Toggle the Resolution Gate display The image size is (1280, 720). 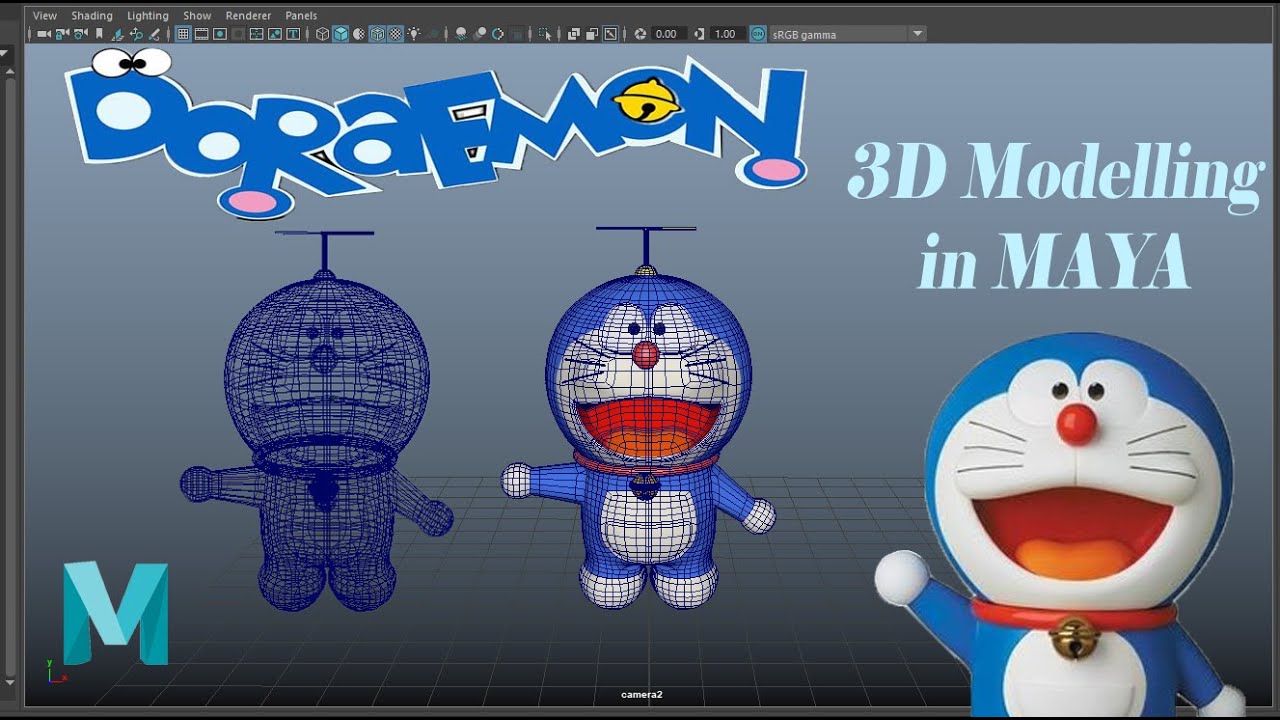[219, 34]
